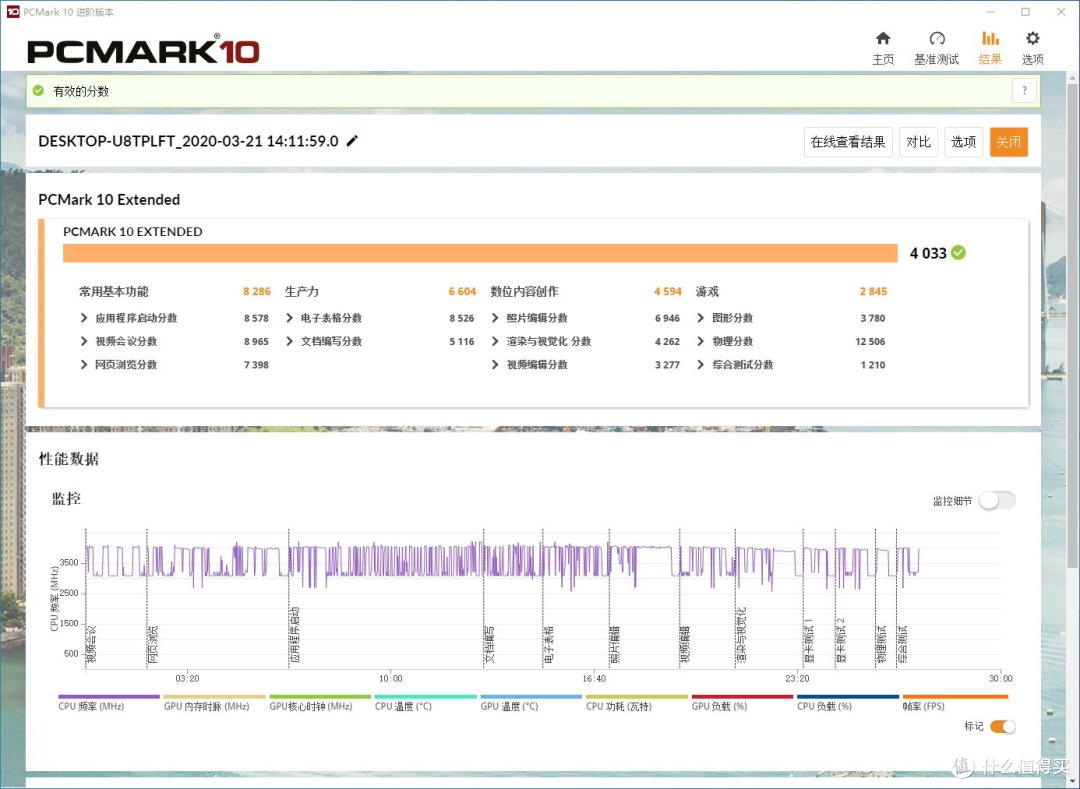Click 在线查看结果 button
Image resolution: width=1080 pixels, height=789 pixels.
click(848, 142)
